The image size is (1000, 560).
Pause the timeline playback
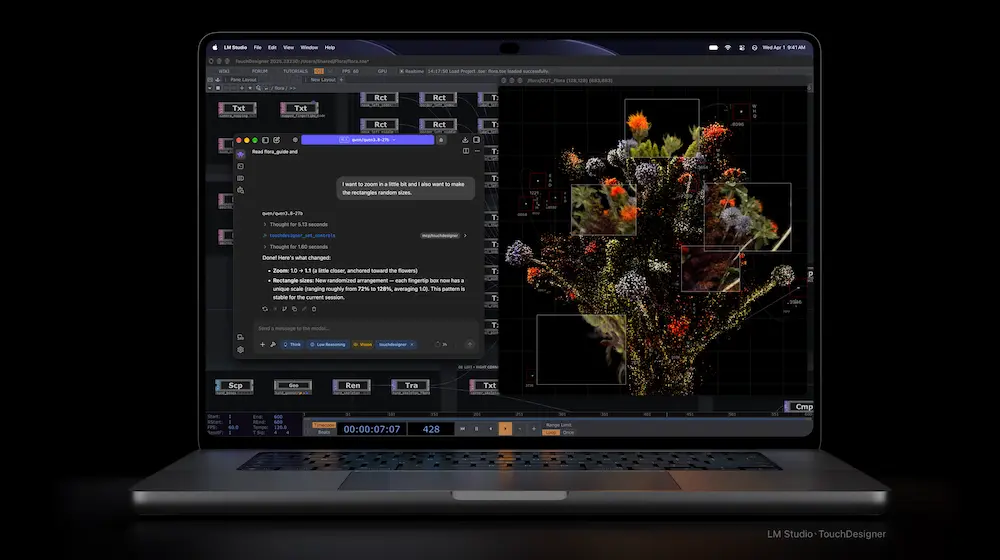tap(476, 429)
